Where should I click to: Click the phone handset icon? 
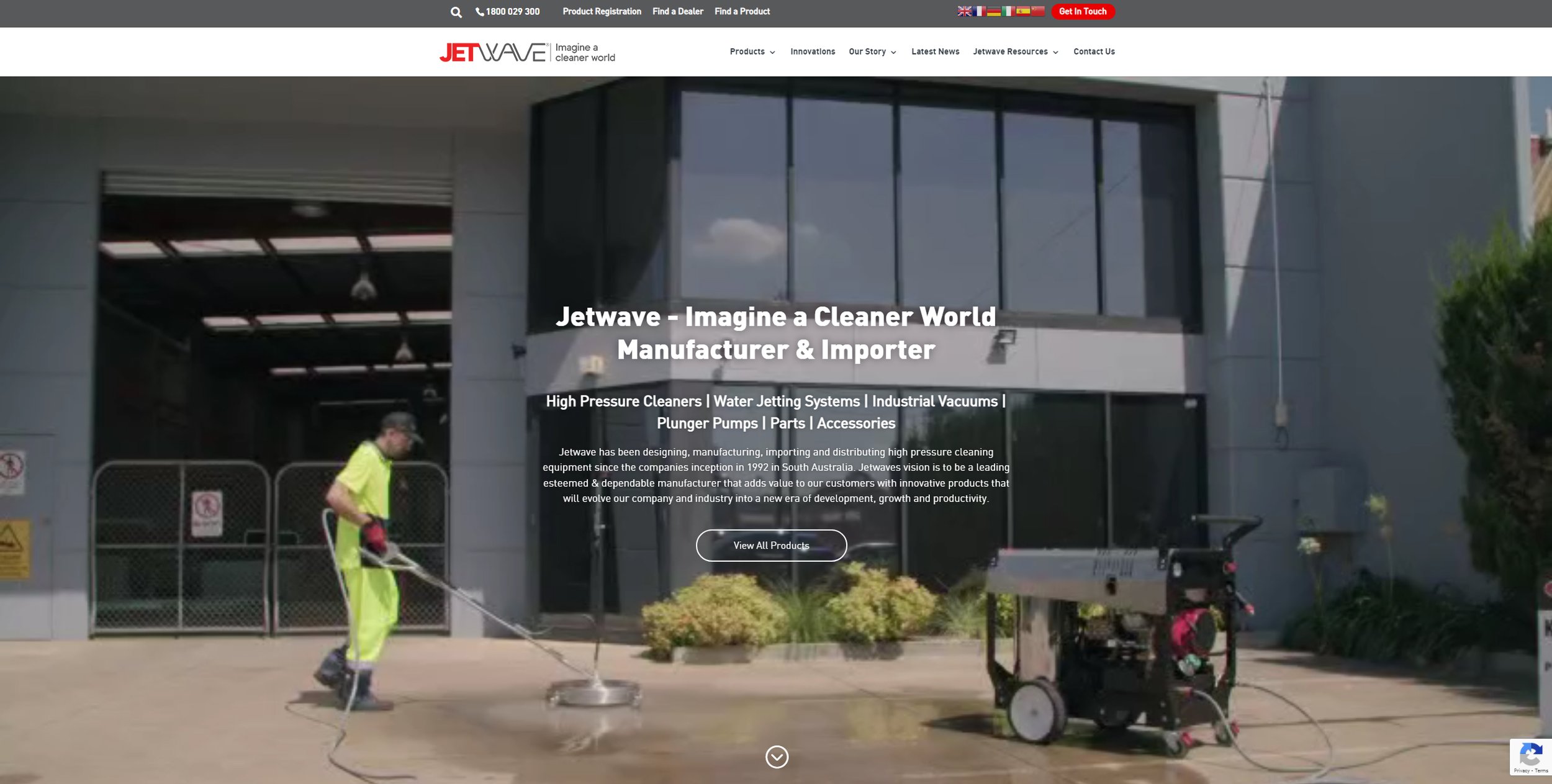click(x=480, y=12)
